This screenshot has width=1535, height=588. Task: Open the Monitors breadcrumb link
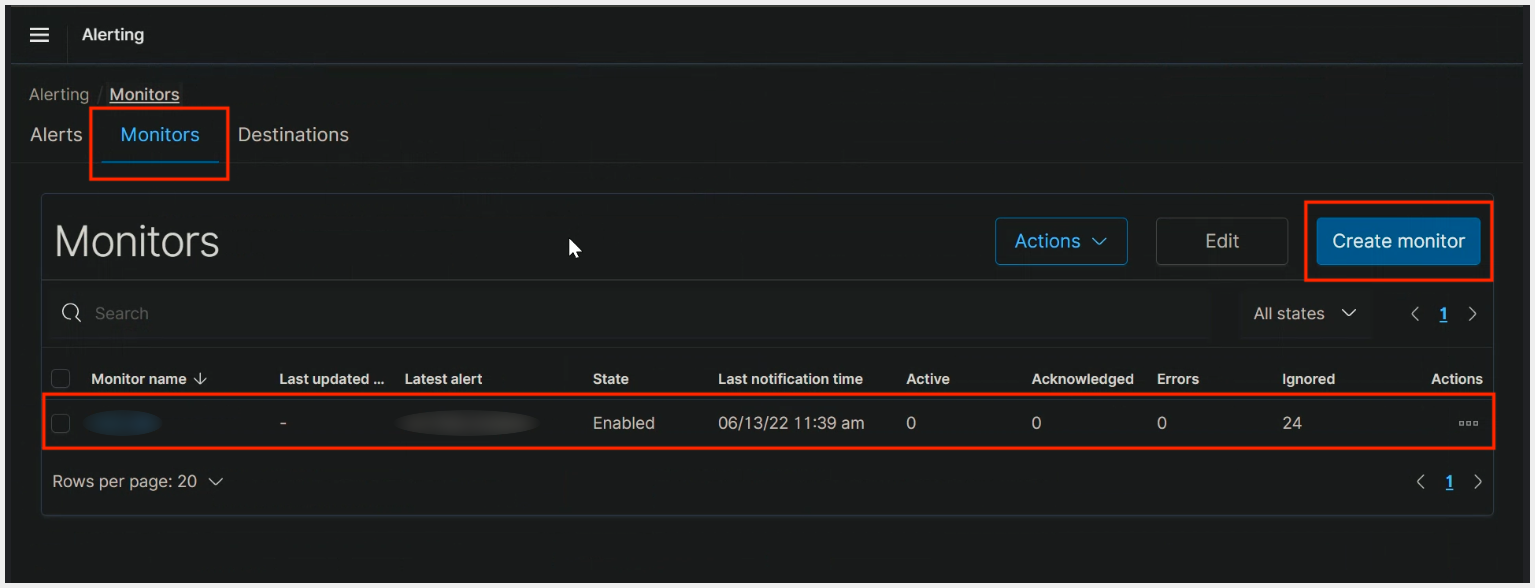coord(144,94)
